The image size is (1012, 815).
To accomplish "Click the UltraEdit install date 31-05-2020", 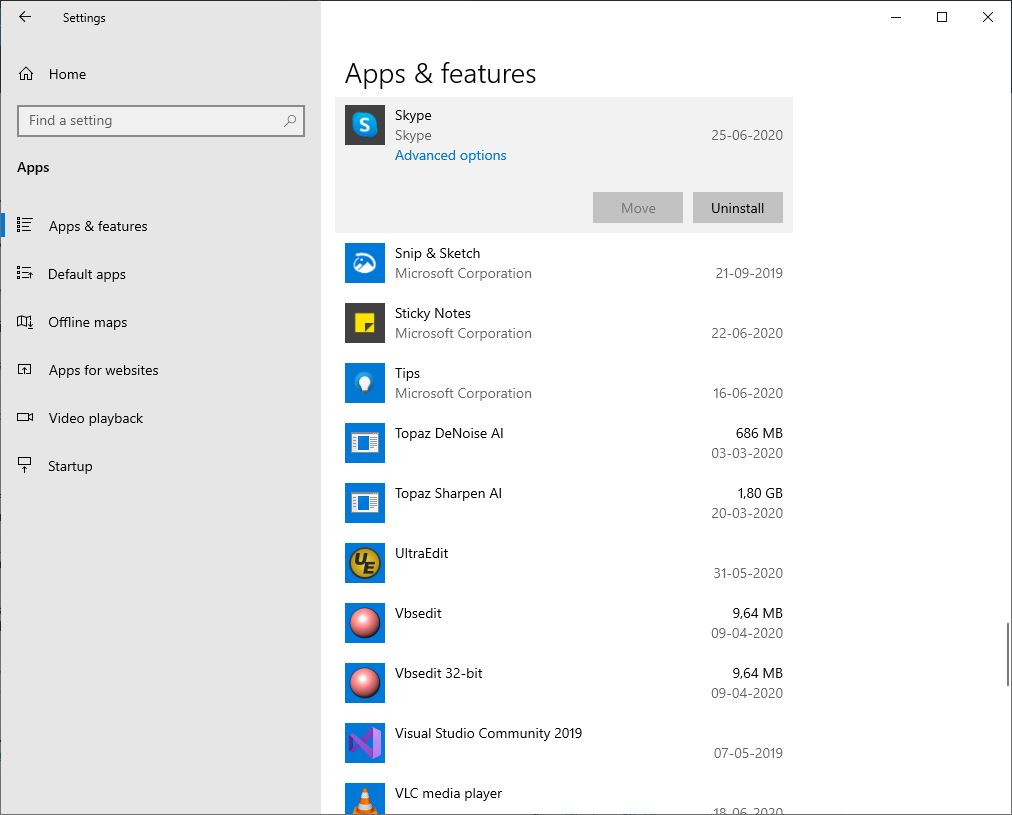I will tap(748, 573).
